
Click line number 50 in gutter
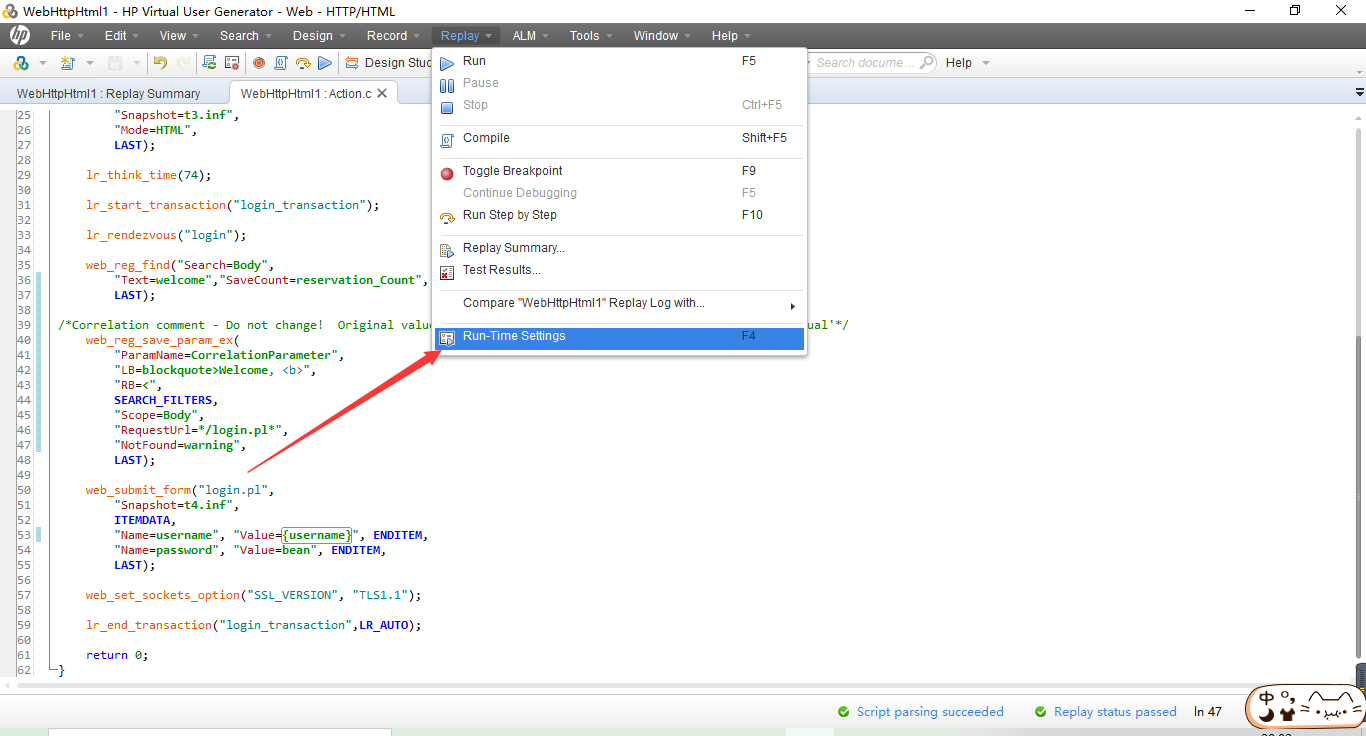click(x=24, y=490)
